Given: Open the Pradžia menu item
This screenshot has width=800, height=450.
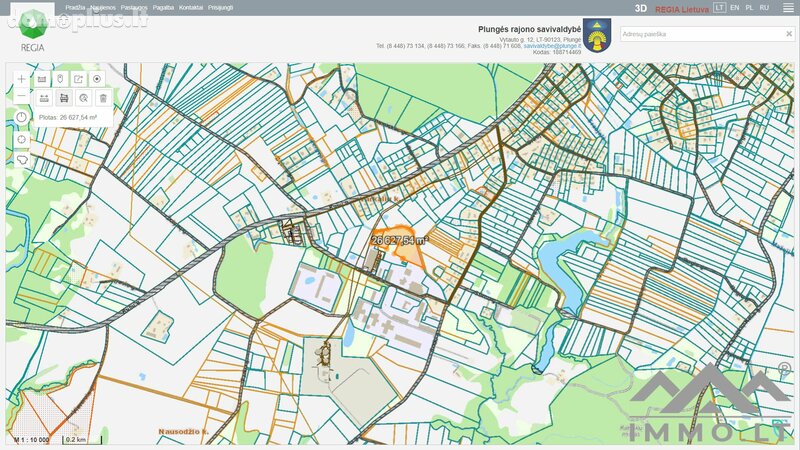Looking at the screenshot, I should point(76,8).
